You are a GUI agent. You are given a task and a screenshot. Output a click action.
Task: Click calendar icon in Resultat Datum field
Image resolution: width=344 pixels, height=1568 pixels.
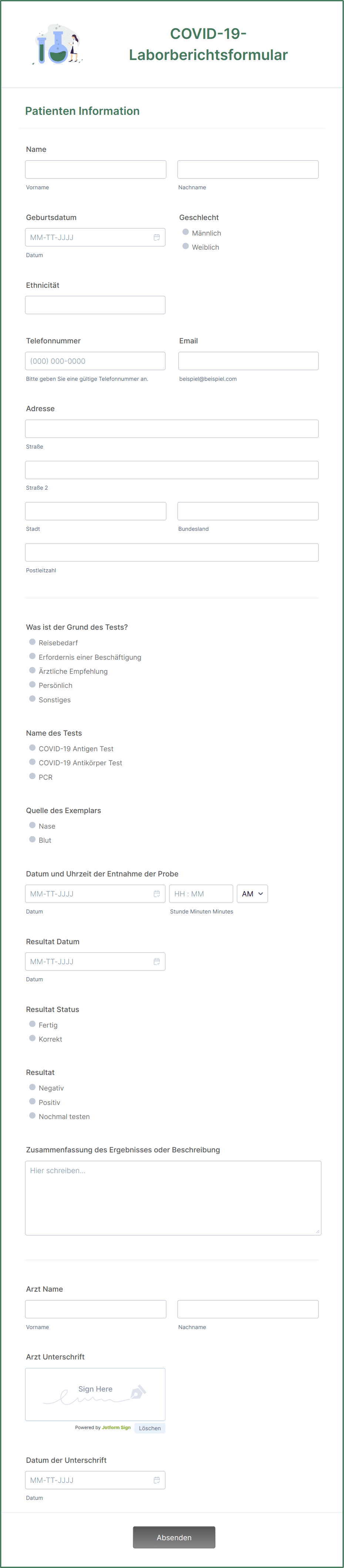pos(156,961)
